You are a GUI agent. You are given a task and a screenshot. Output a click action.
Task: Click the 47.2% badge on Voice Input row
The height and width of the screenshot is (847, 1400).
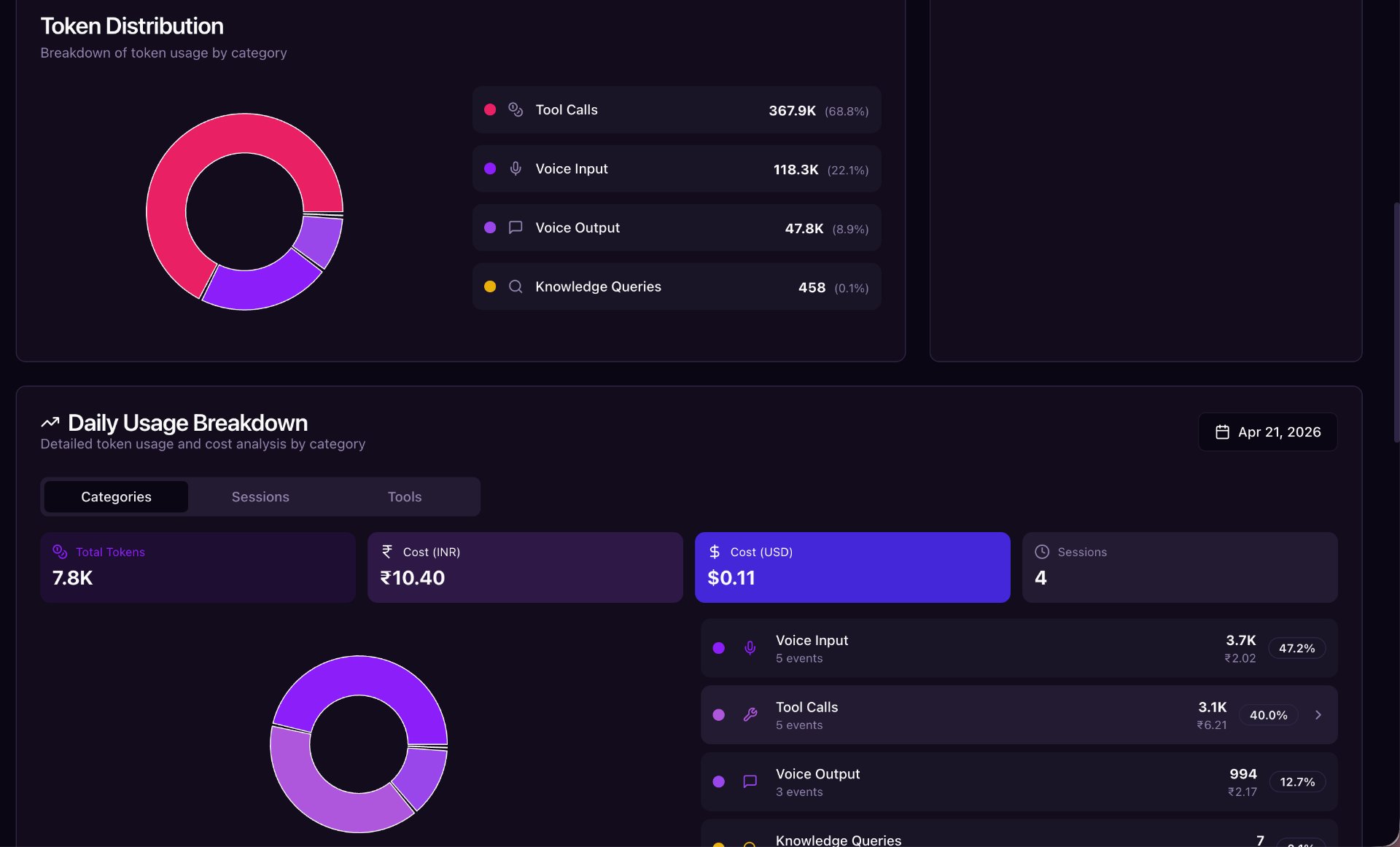click(1296, 648)
